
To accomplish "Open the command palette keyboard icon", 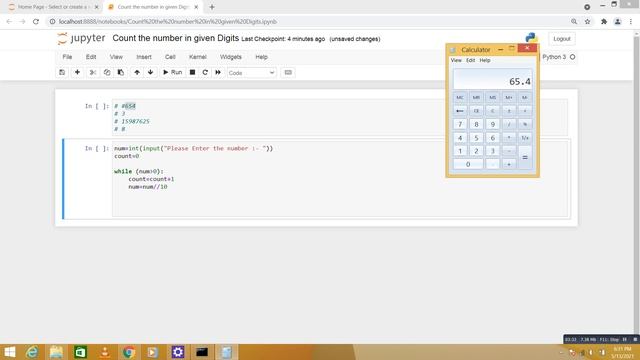I will point(288,72).
